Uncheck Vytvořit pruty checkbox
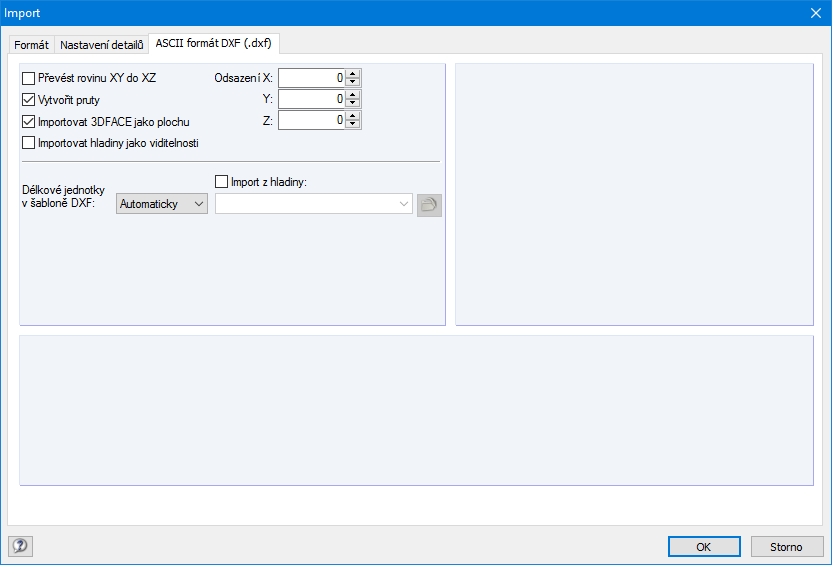 pyautogui.click(x=29, y=100)
